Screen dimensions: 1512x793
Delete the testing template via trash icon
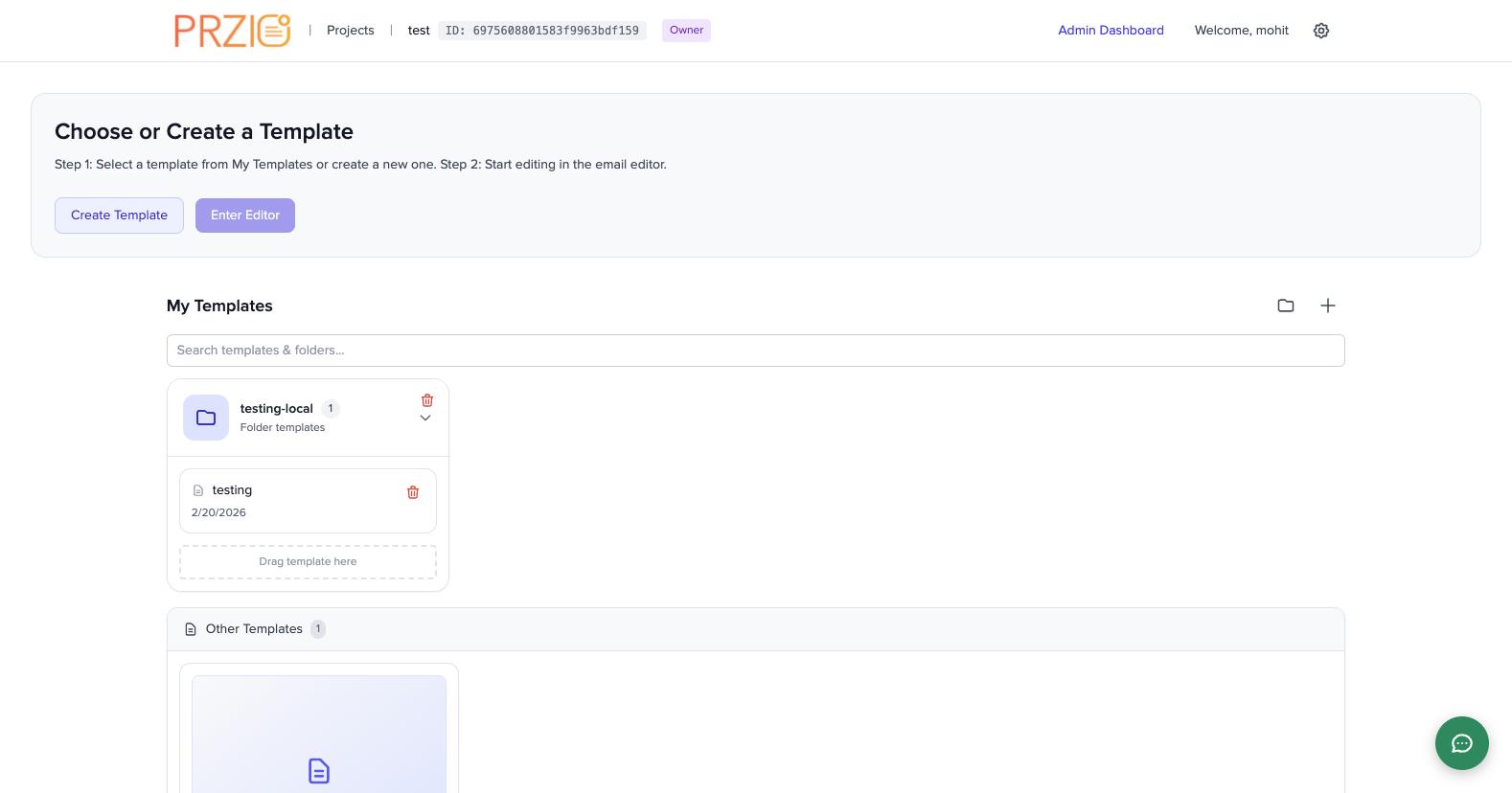tap(413, 492)
